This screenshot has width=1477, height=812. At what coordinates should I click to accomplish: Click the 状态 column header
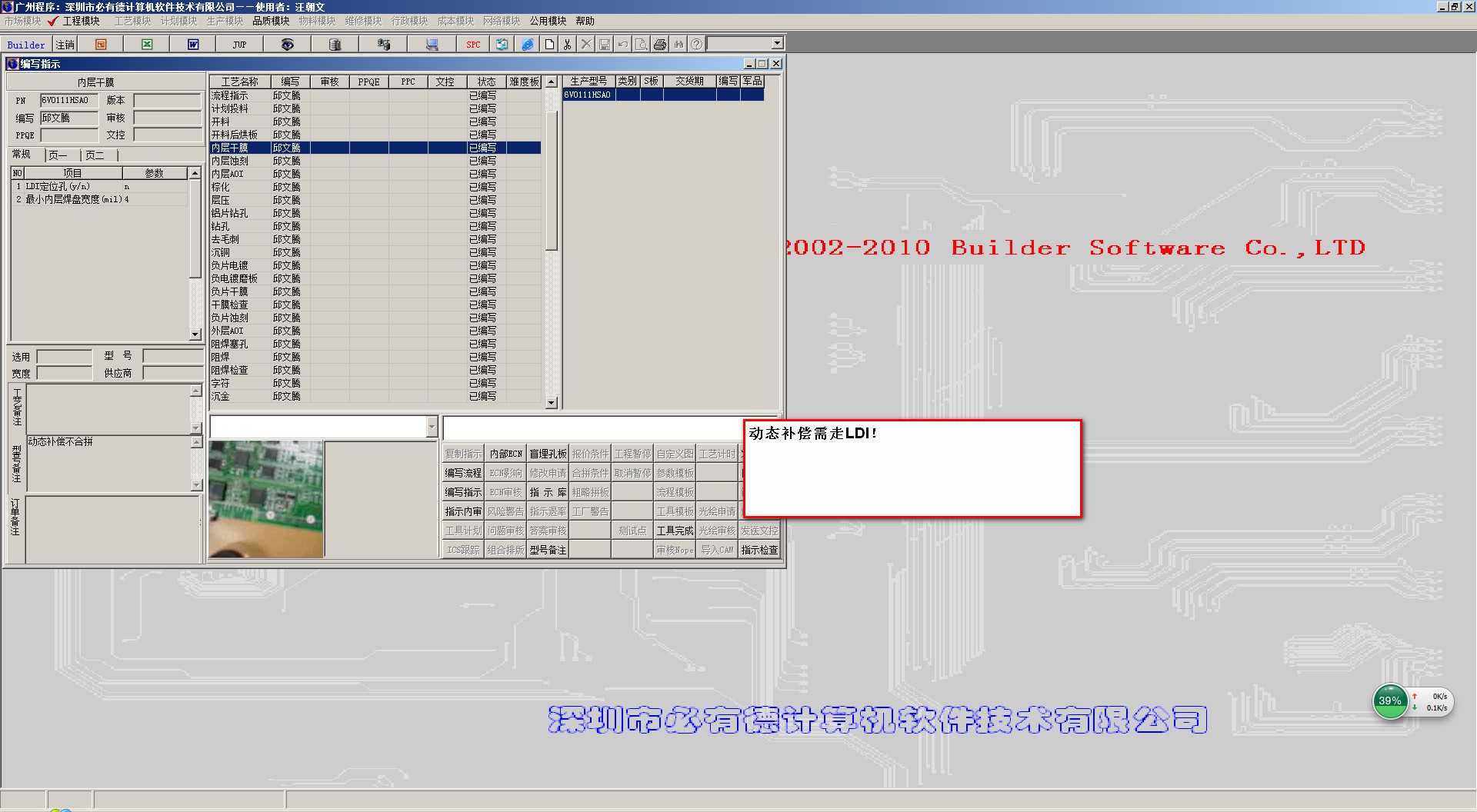pyautogui.click(x=486, y=82)
